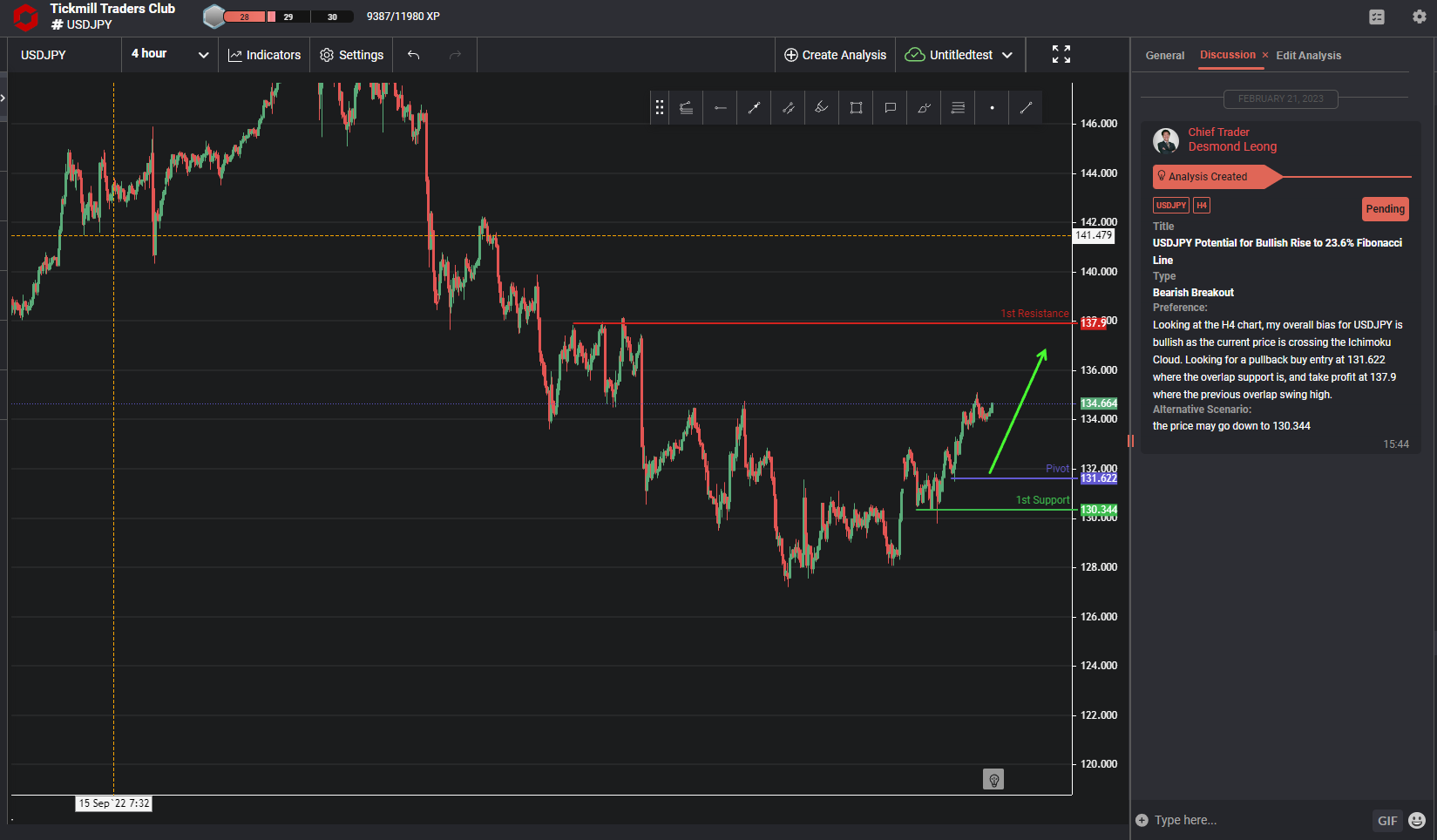Select the rectangle shape tool
The height and width of the screenshot is (840, 1437).
[x=856, y=107]
